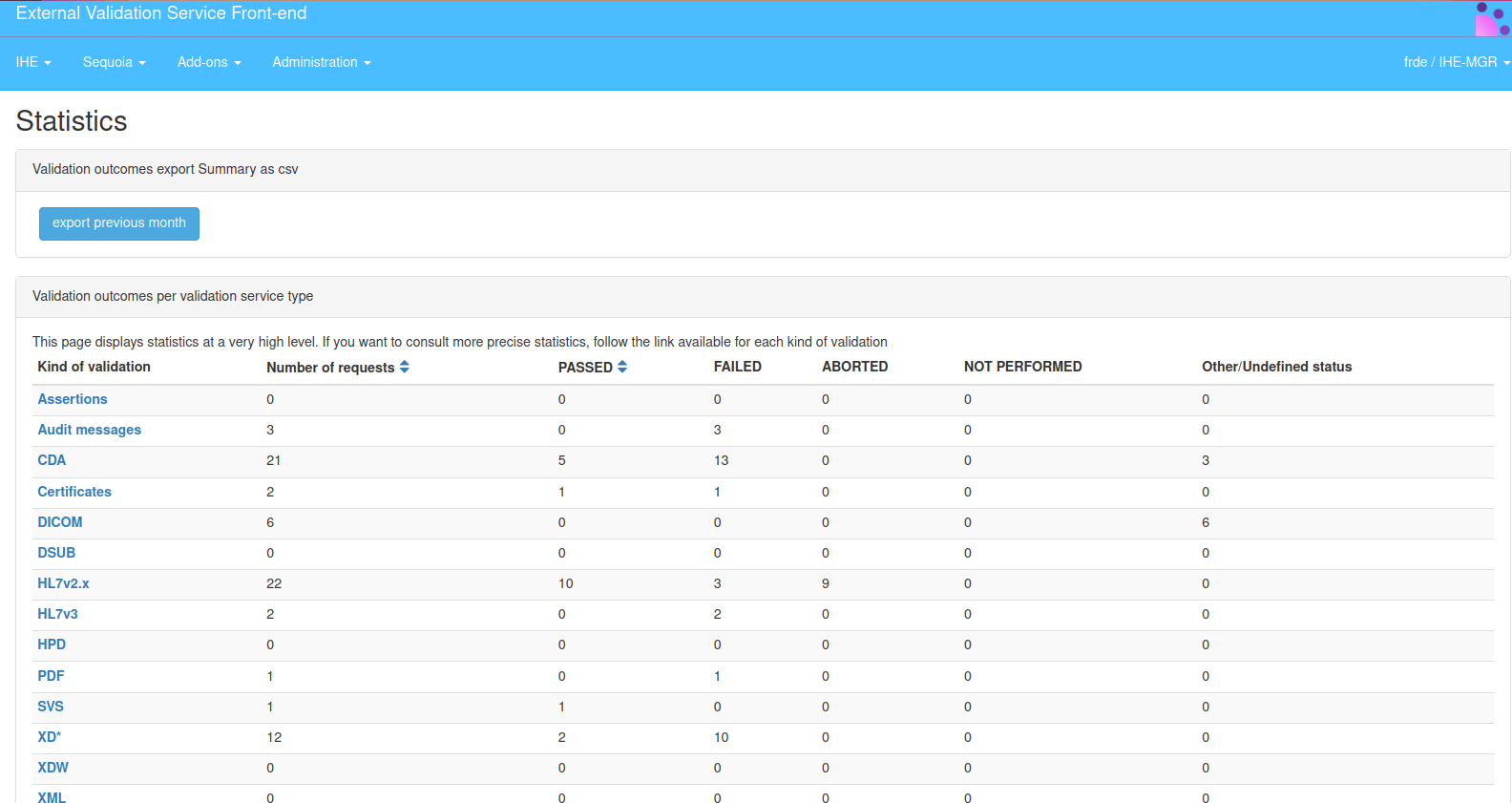Select the HL7v2.x validation link

63,583
